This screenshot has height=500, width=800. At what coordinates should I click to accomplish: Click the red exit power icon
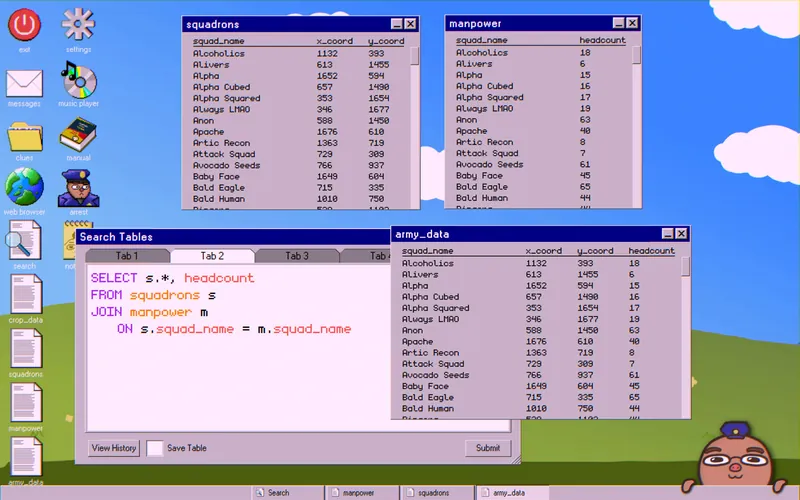coord(24,24)
